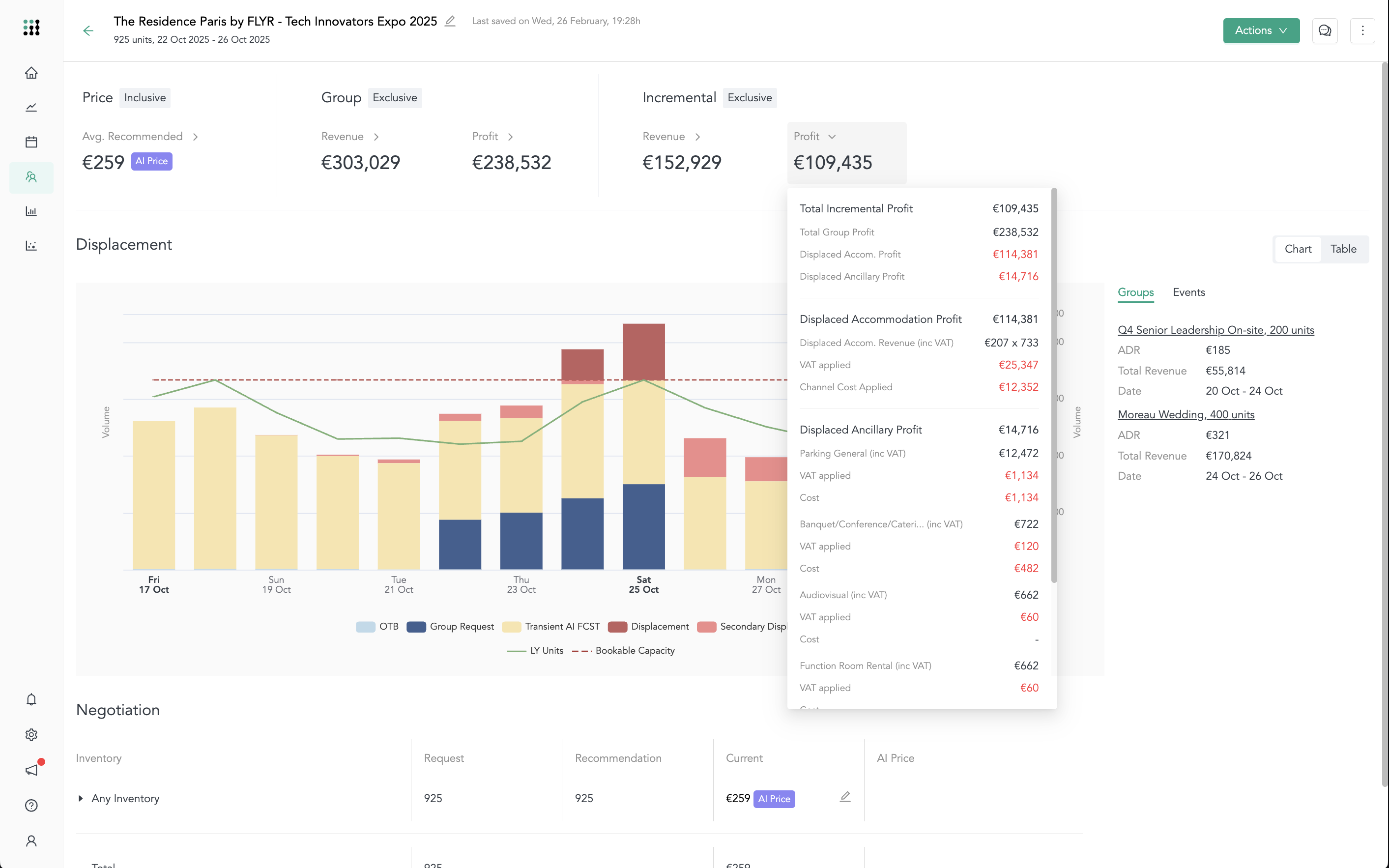Click the announcements megaphone icon
The width and height of the screenshot is (1389, 868).
click(x=31, y=770)
